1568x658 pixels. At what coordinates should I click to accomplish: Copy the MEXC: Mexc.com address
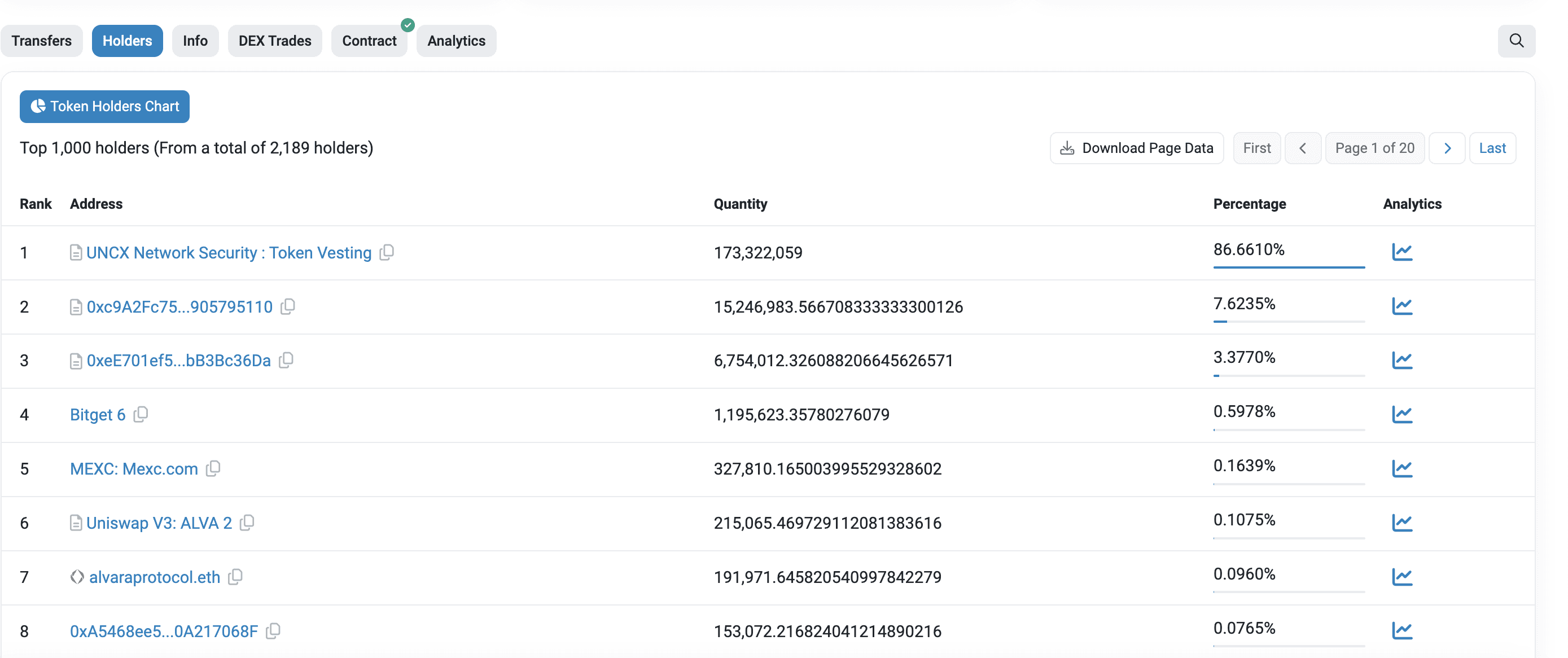tap(213, 468)
